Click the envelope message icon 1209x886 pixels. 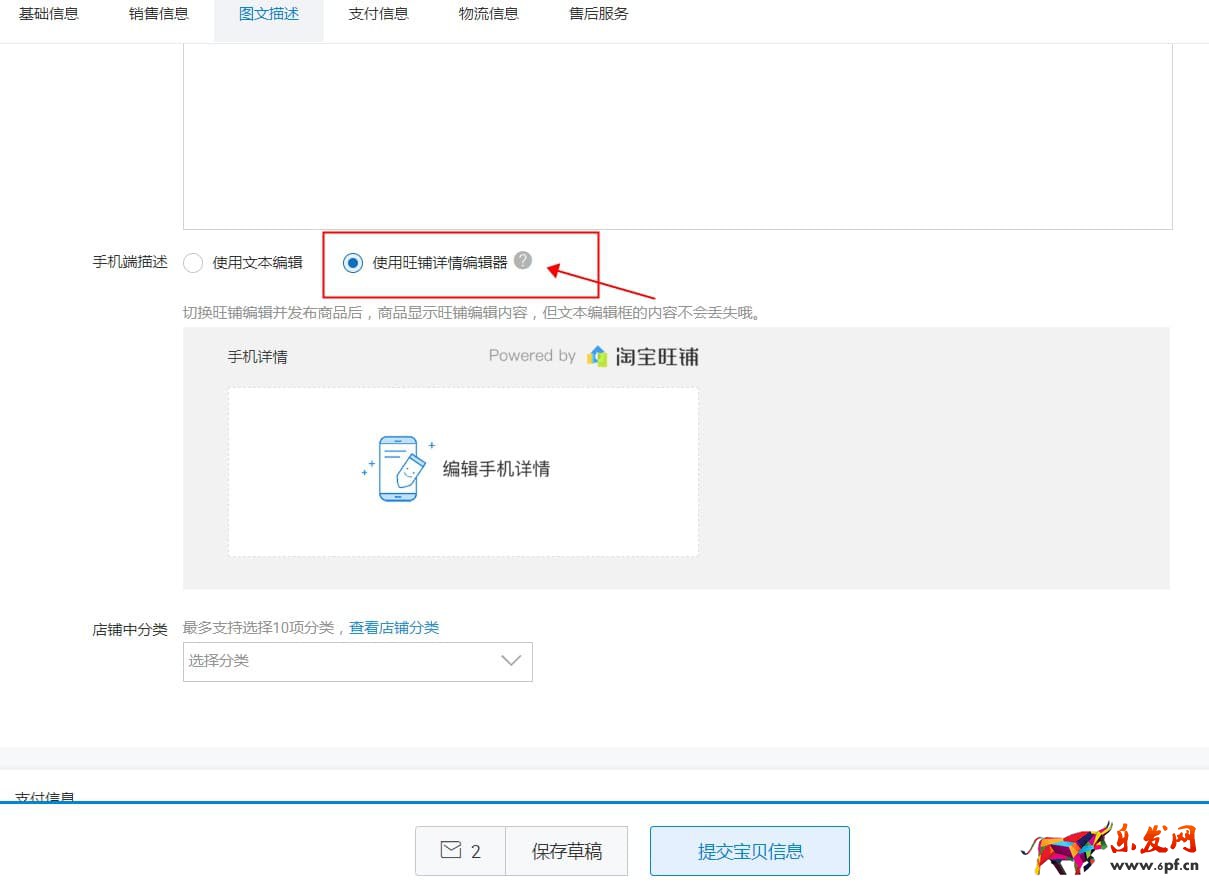pos(451,850)
